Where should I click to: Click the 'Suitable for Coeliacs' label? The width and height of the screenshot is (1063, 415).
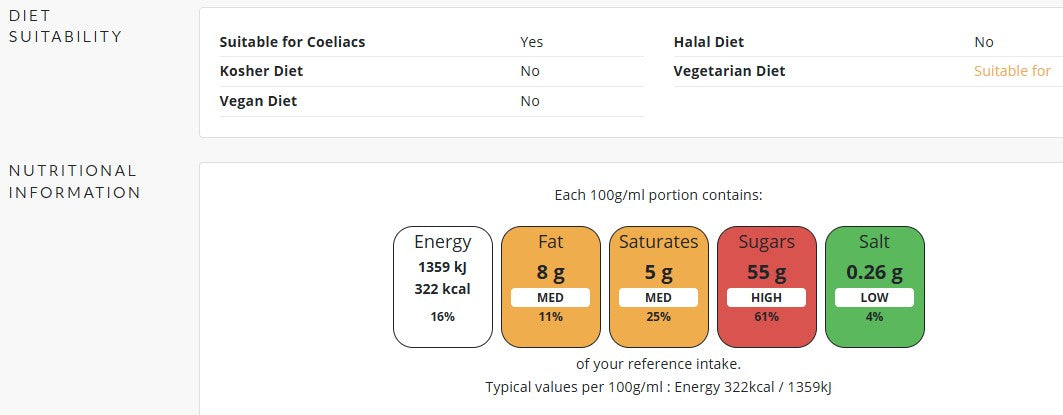pyautogui.click(x=292, y=42)
